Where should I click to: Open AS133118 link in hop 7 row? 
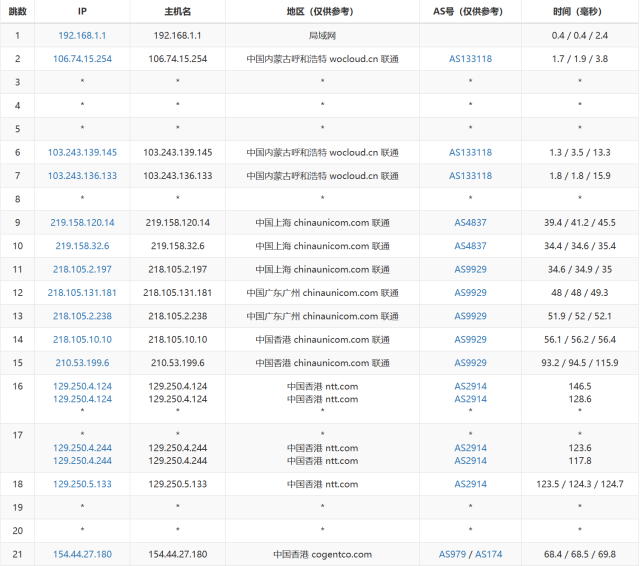click(x=470, y=176)
